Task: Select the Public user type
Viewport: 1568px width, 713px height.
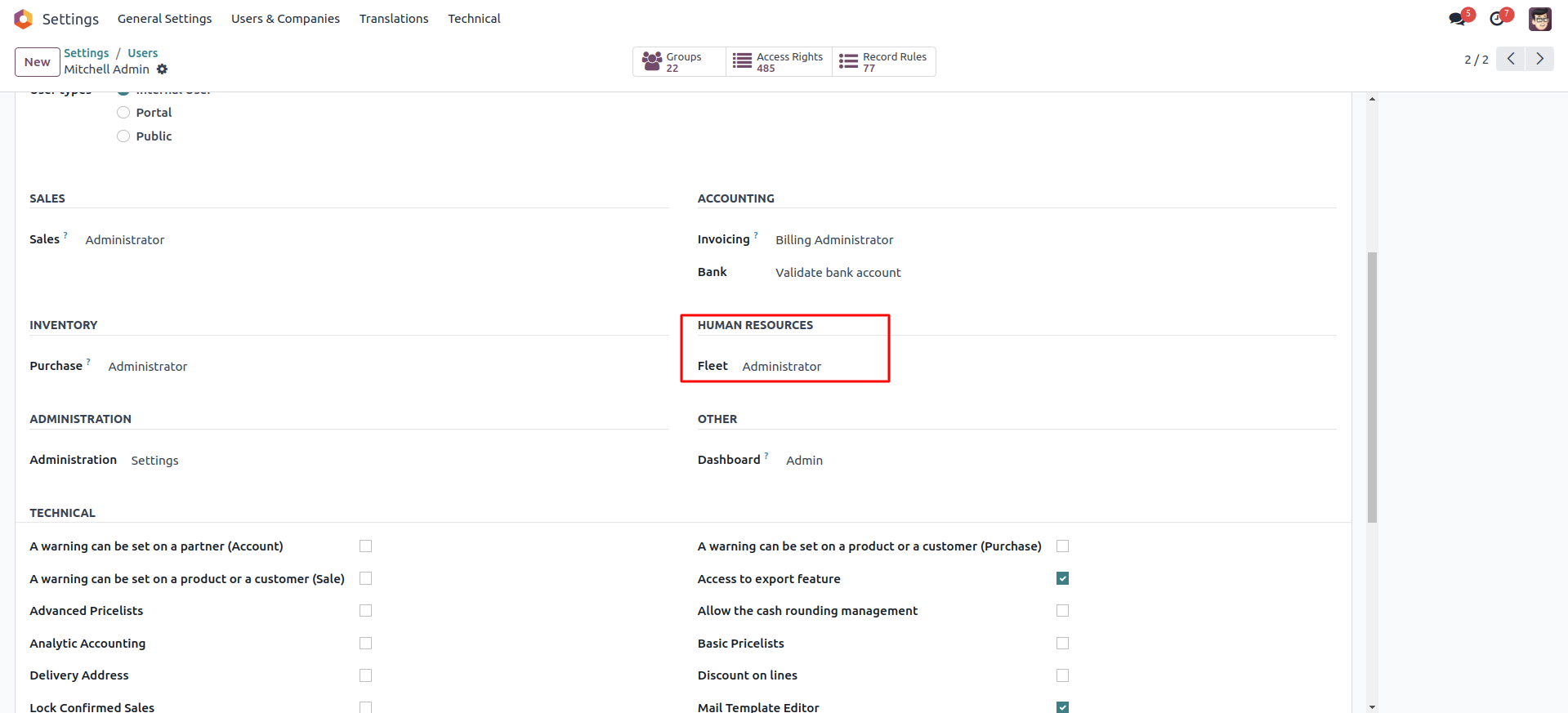Action: 123,136
